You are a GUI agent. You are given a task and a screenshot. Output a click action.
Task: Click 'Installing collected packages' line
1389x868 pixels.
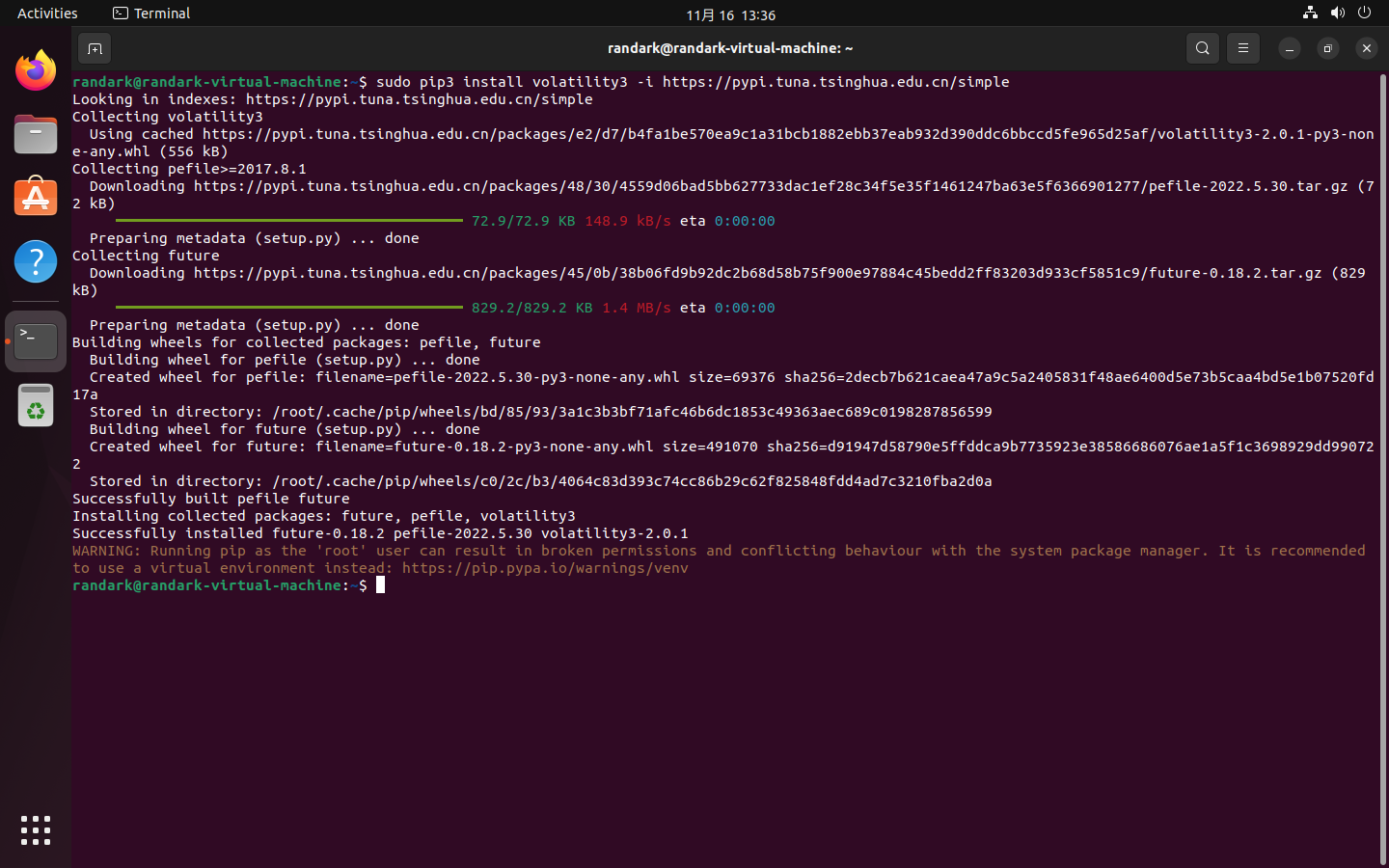tap(324, 516)
